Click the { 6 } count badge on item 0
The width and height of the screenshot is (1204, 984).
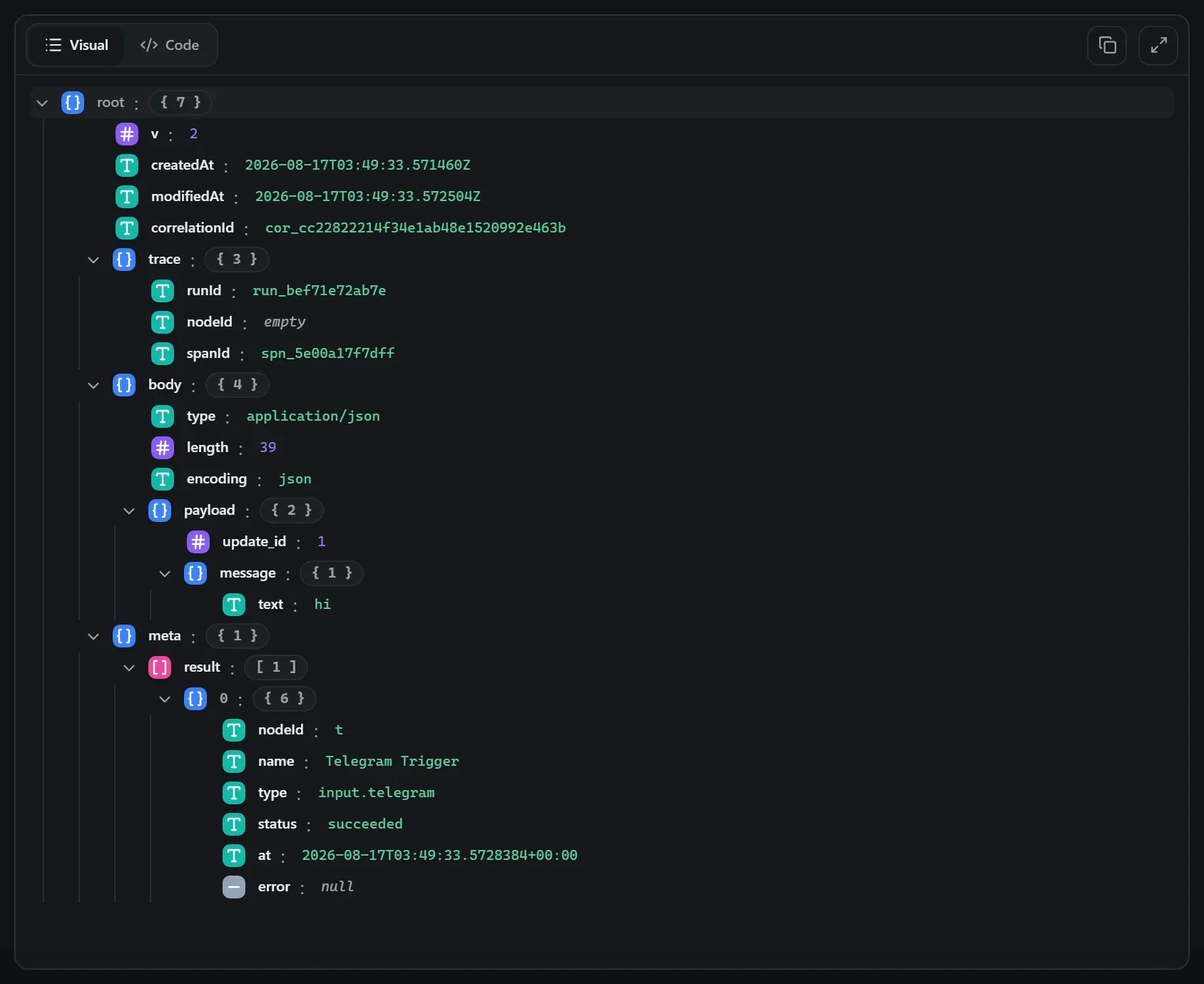pos(285,699)
